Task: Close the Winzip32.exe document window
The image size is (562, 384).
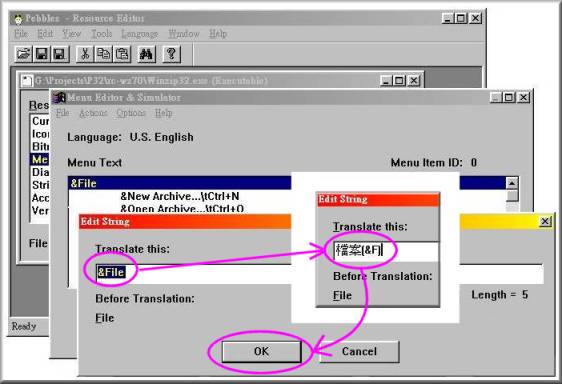Action: pos(414,81)
